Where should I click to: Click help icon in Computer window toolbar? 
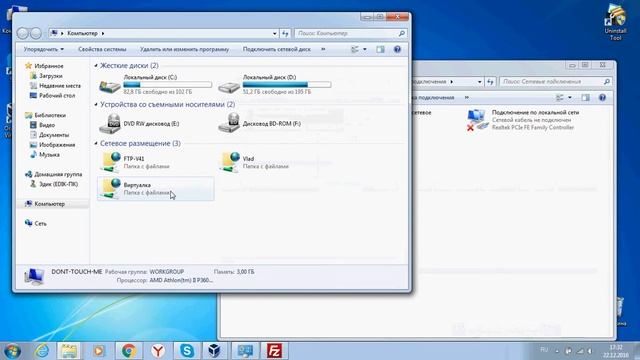click(x=397, y=49)
